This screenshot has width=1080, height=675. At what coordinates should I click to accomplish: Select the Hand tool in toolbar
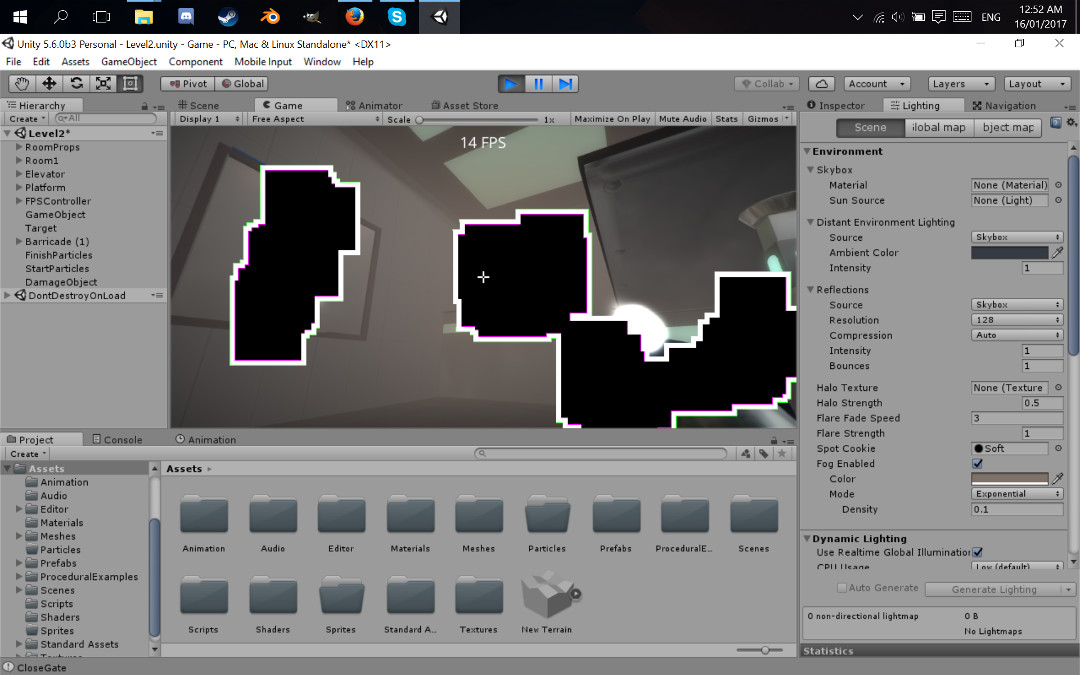(22, 84)
